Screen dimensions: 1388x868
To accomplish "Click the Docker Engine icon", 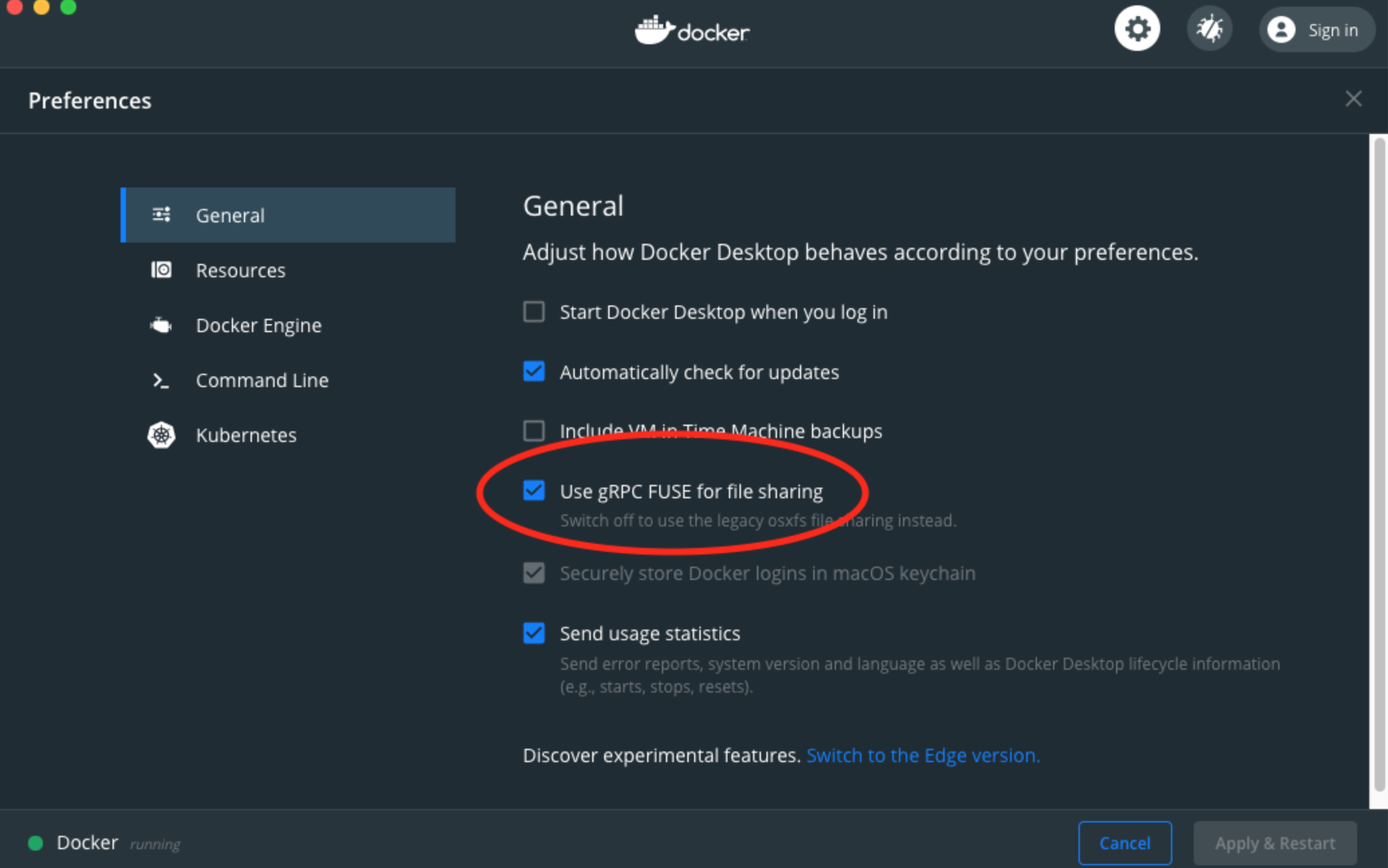I will (x=161, y=325).
